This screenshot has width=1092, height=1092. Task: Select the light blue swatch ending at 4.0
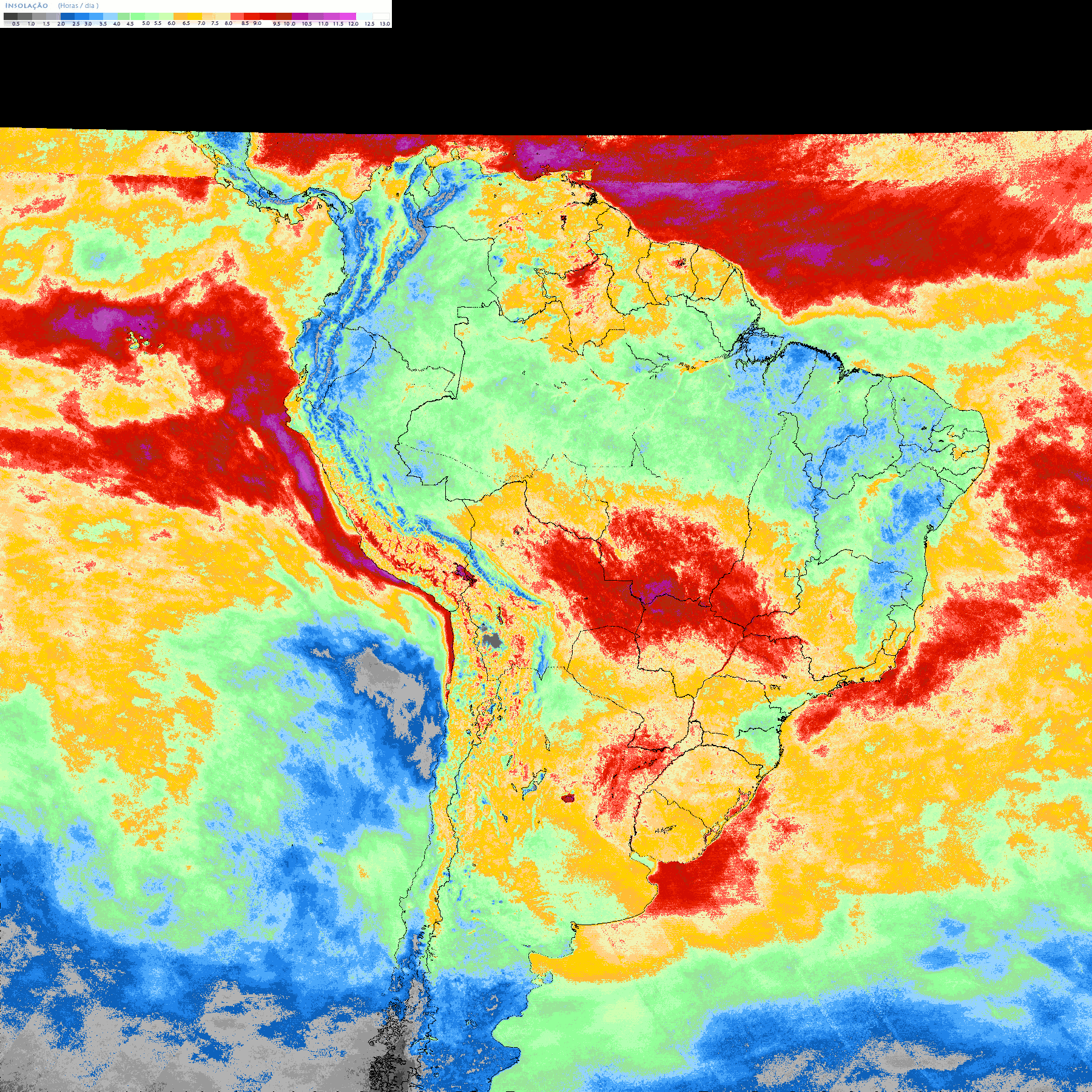tap(110, 16)
